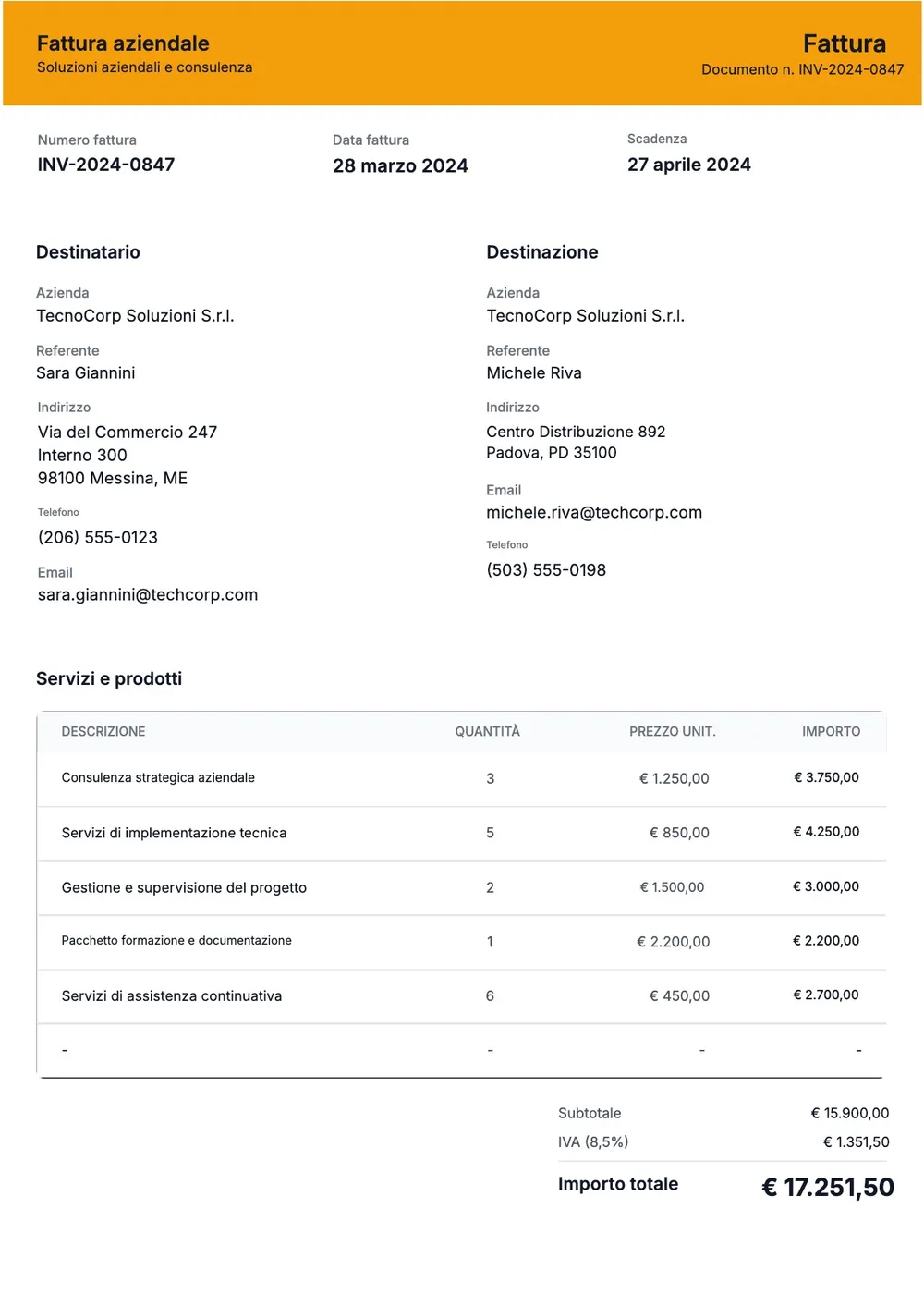Click the Descrizione column header
Image resolution: width=924 pixels, height=1306 pixels.
click(103, 732)
